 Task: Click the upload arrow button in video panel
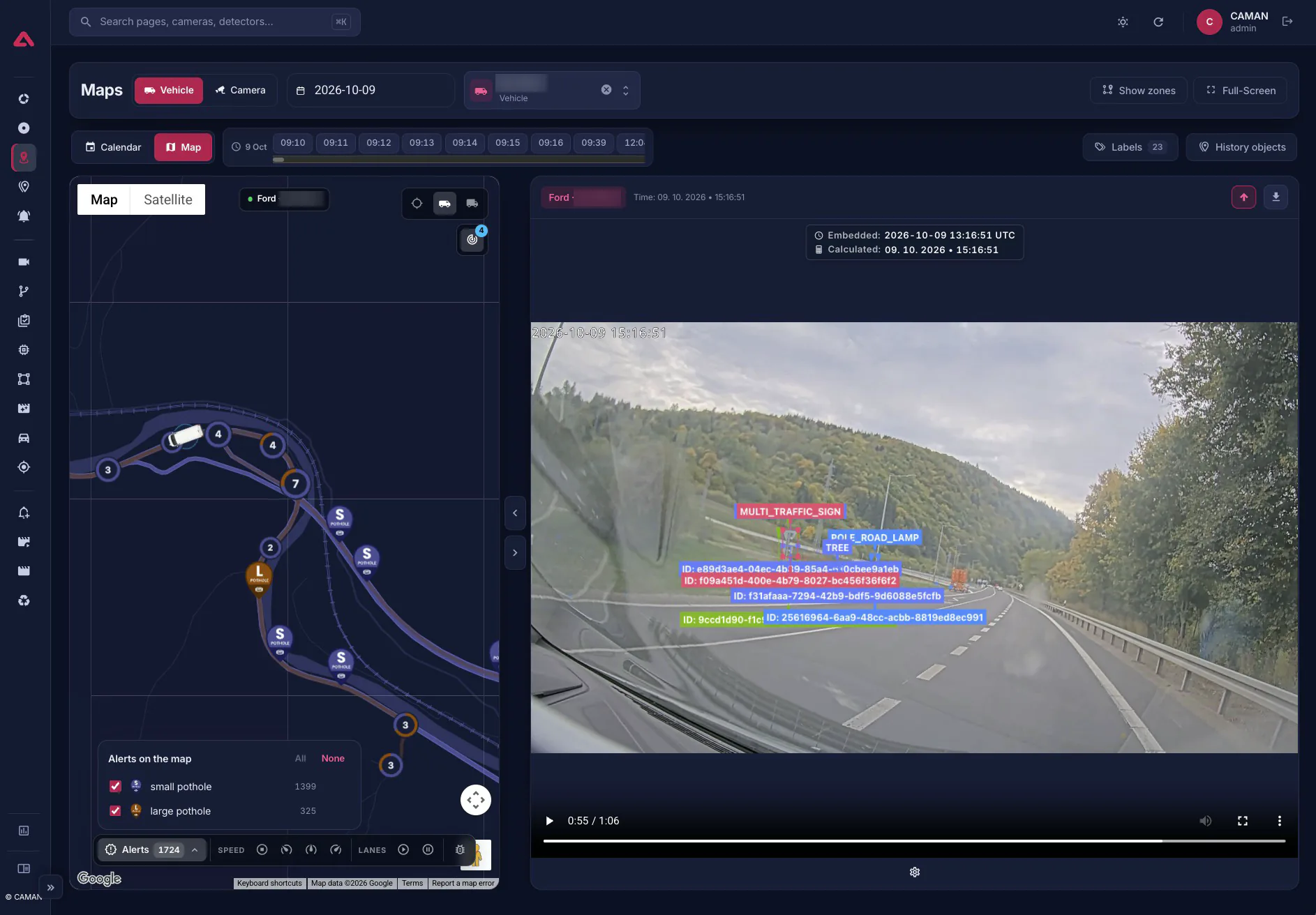click(1243, 197)
